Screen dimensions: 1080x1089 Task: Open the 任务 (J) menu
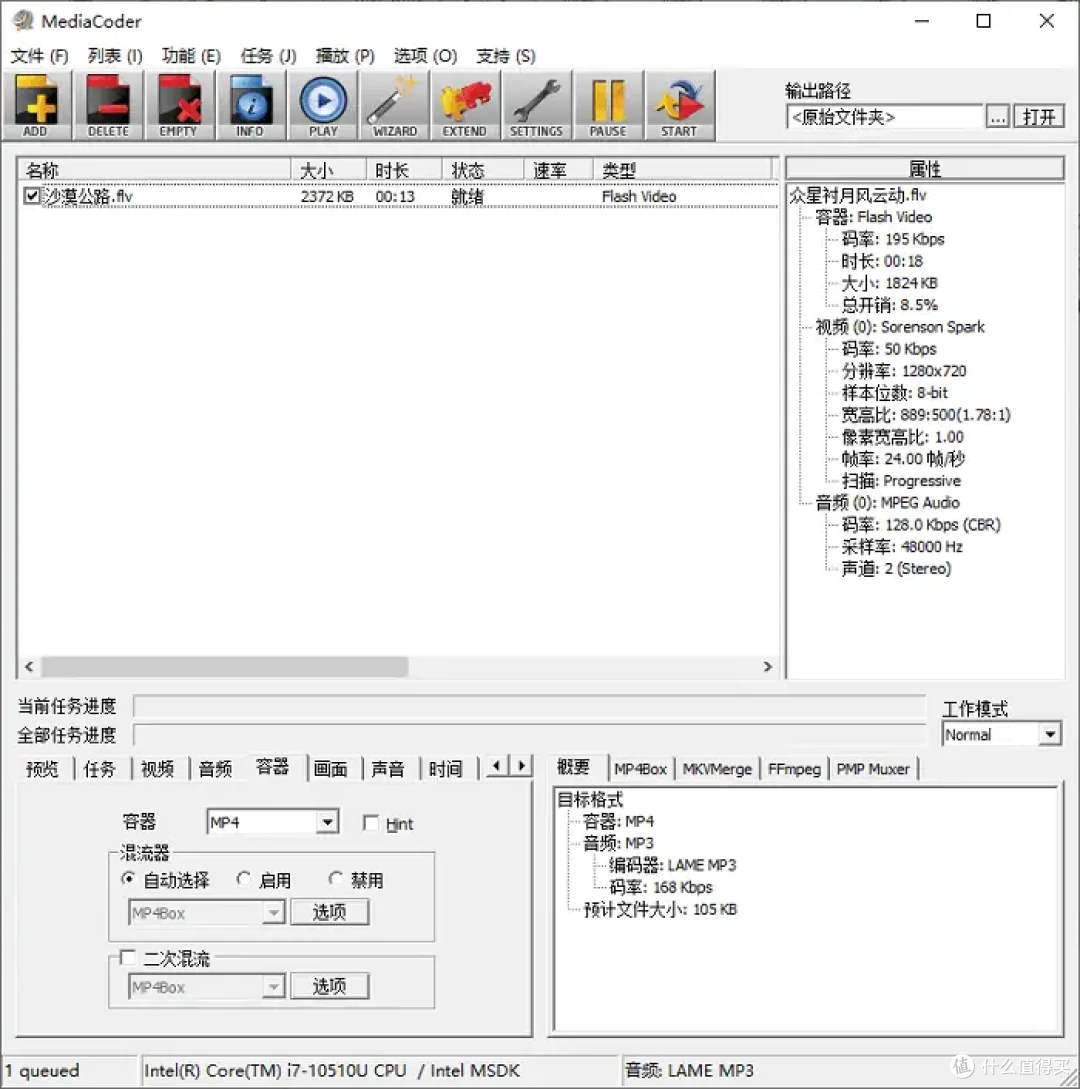click(x=268, y=56)
